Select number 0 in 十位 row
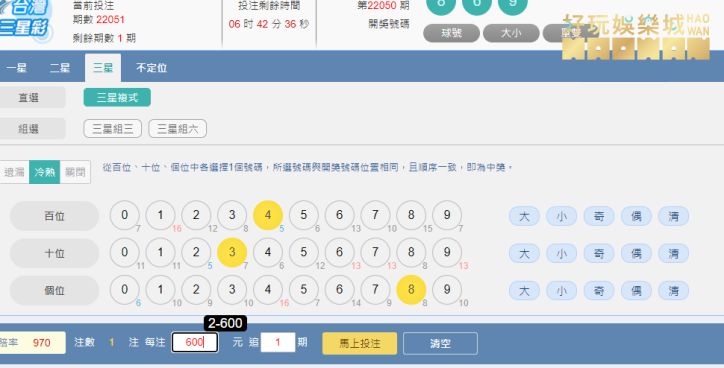The height and width of the screenshot is (368, 724). point(125,252)
